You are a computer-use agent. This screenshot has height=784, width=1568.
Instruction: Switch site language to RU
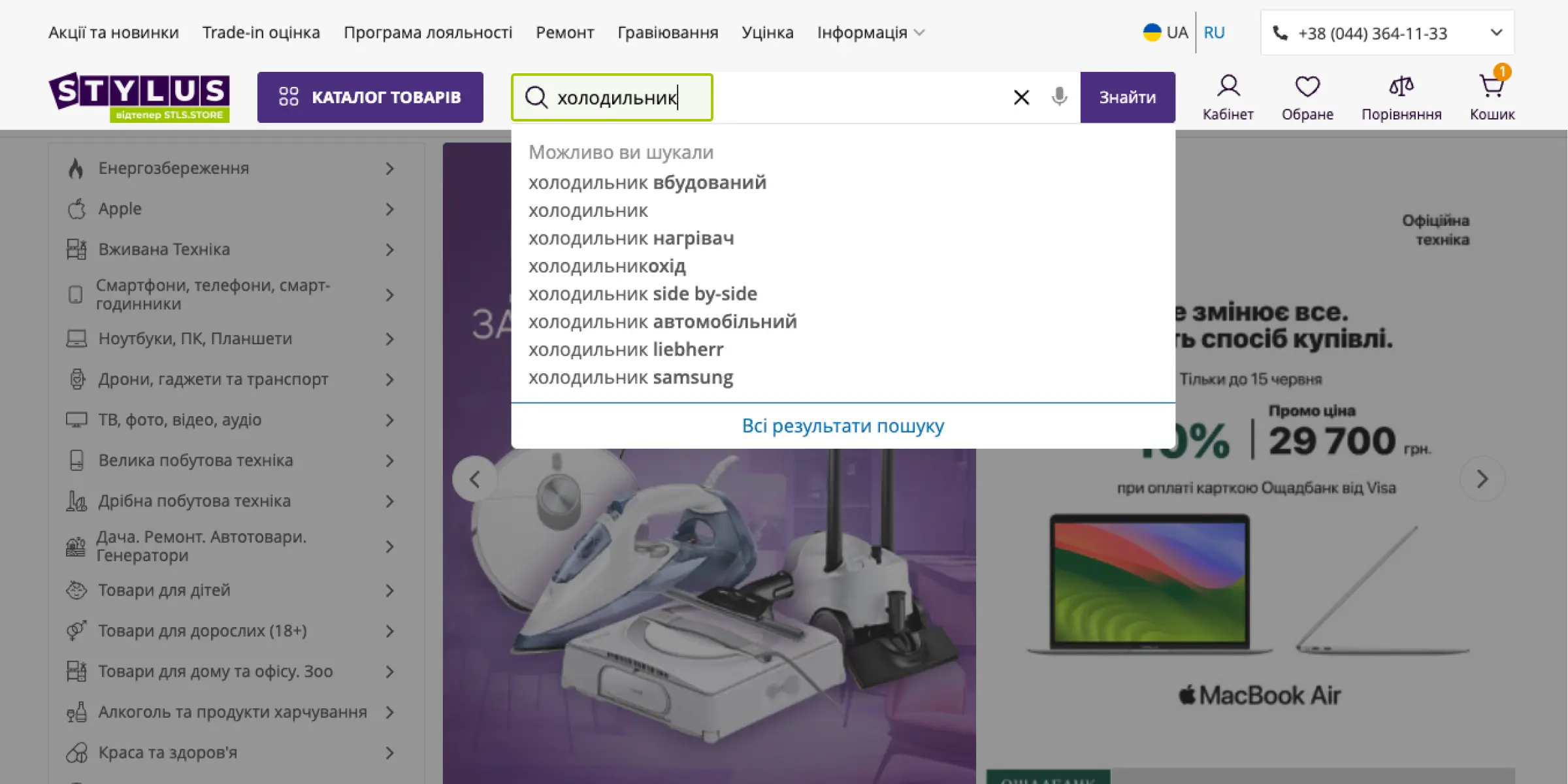[x=1214, y=33]
